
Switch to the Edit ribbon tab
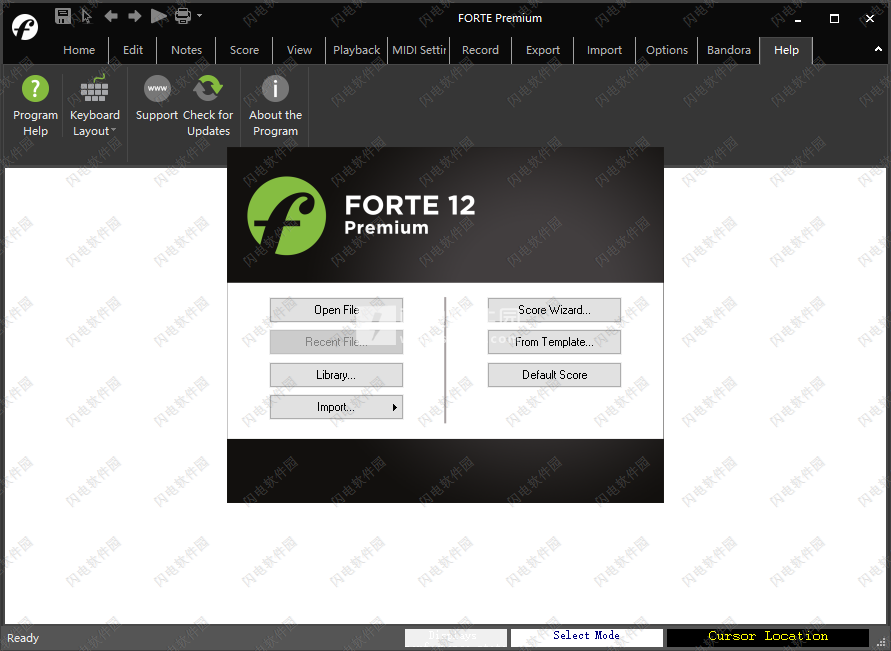click(x=132, y=50)
